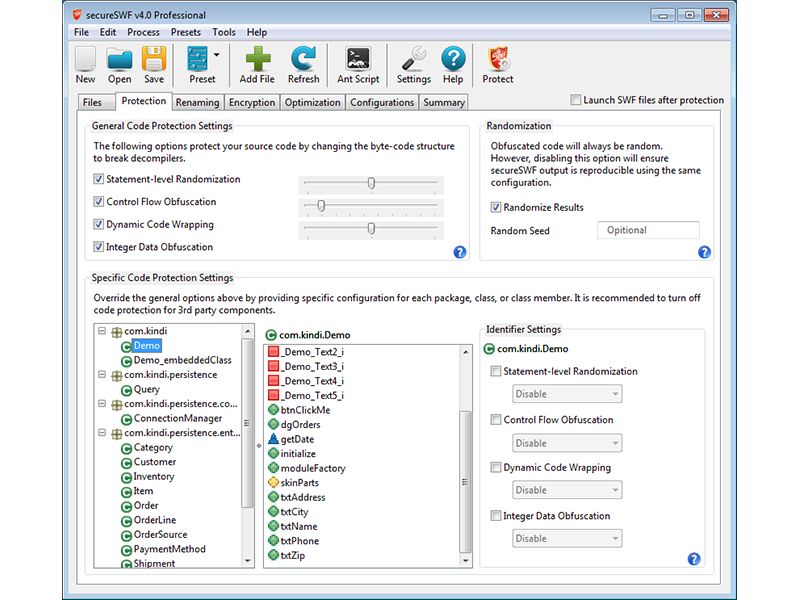
Task: Toggle the Randomize Results checkbox
Action: [496, 208]
